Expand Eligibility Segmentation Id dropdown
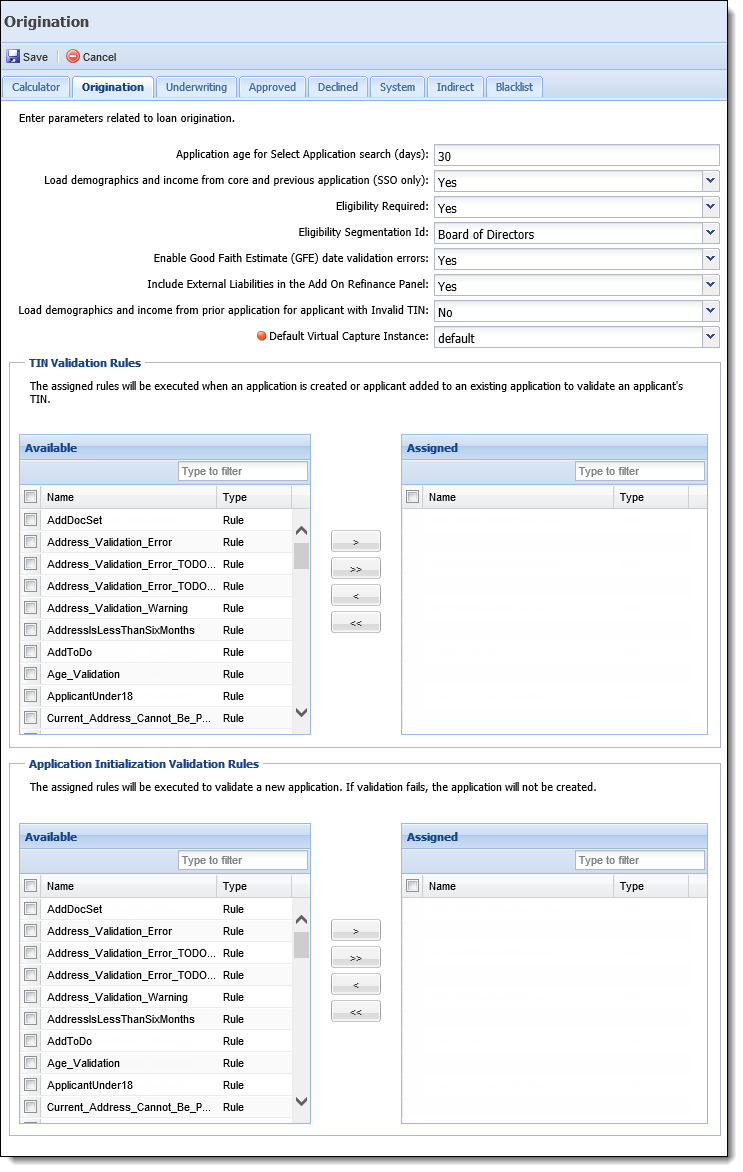The height and width of the screenshot is (1172, 743). (710, 233)
